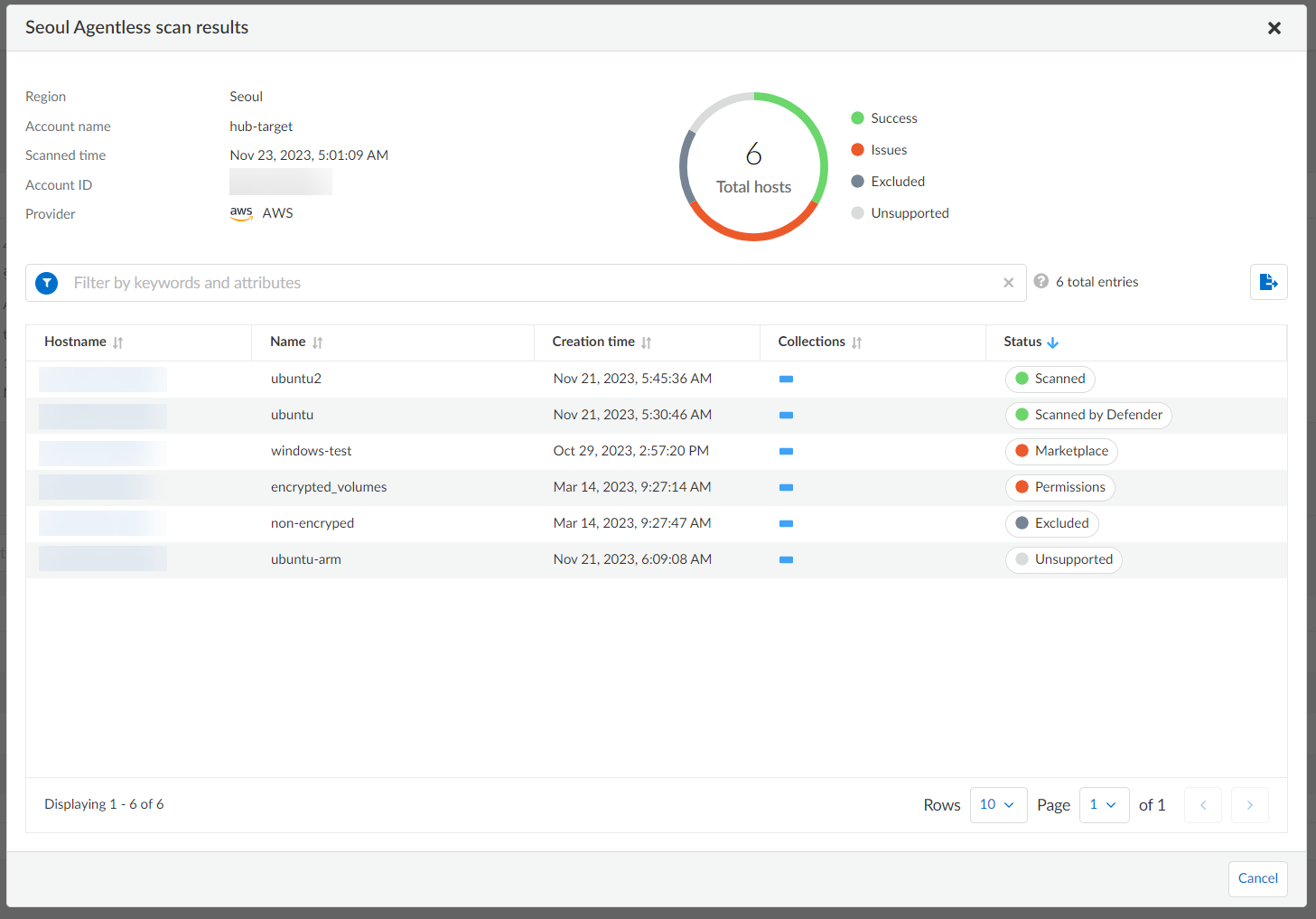Click the Scanned by Defender status badge

click(1088, 415)
